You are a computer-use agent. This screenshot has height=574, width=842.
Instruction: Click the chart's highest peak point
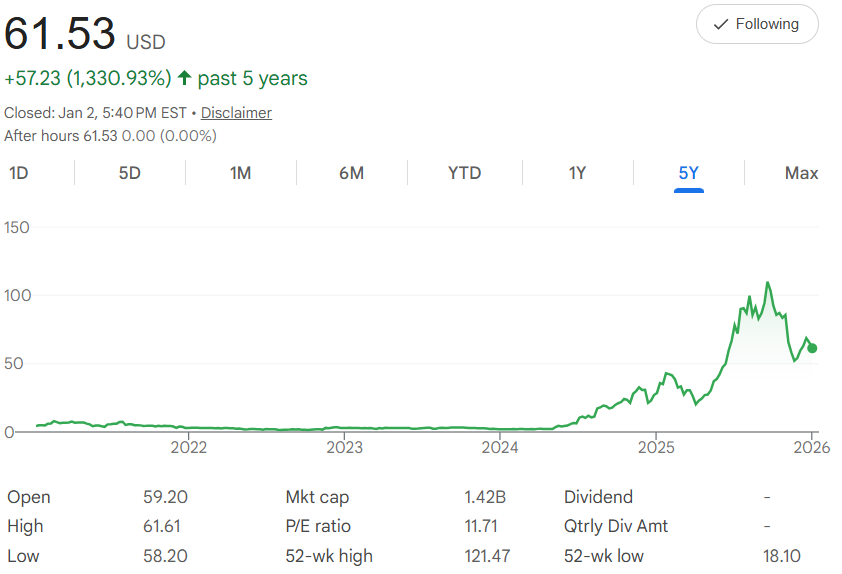(768, 283)
